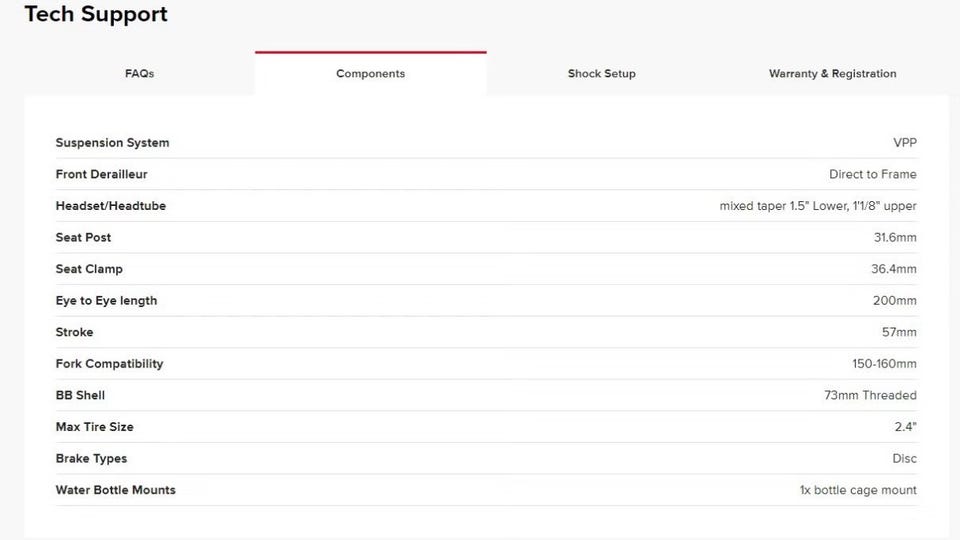
Task: Open the Warranty & Registration tab
Action: pos(832,73)
